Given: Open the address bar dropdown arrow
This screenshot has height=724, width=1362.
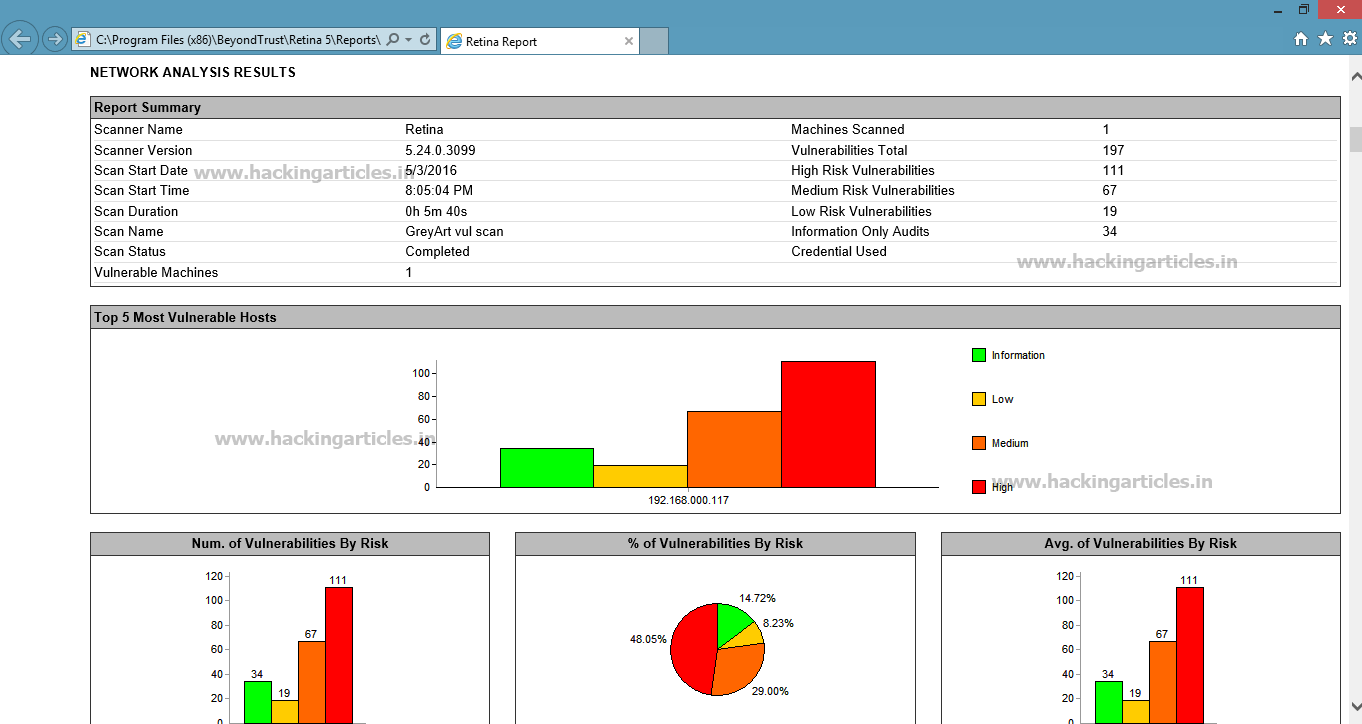Looking at the screenshot, I should [x=409, y=40].
